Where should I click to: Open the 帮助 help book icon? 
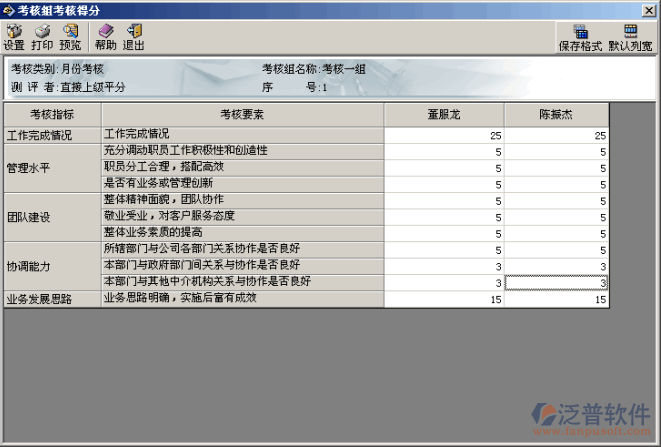(106, 37)
